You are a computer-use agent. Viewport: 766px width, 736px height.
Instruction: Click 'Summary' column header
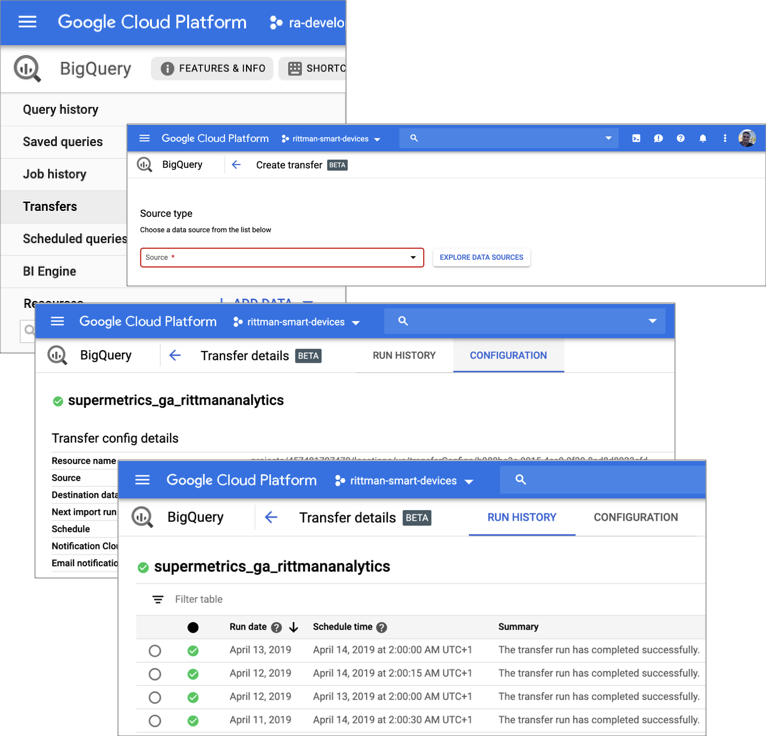518,627
